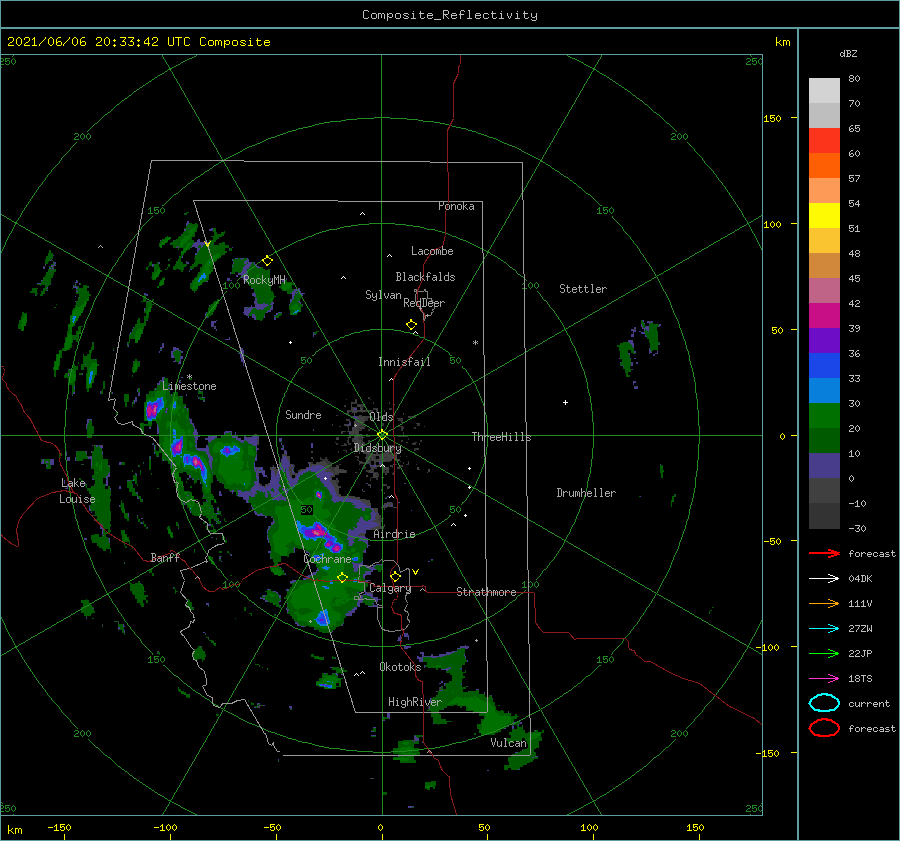Click the Blackfalds map label
Viewport: 900px width, 841px height.
pyautogui.click(x=425, y=277)
